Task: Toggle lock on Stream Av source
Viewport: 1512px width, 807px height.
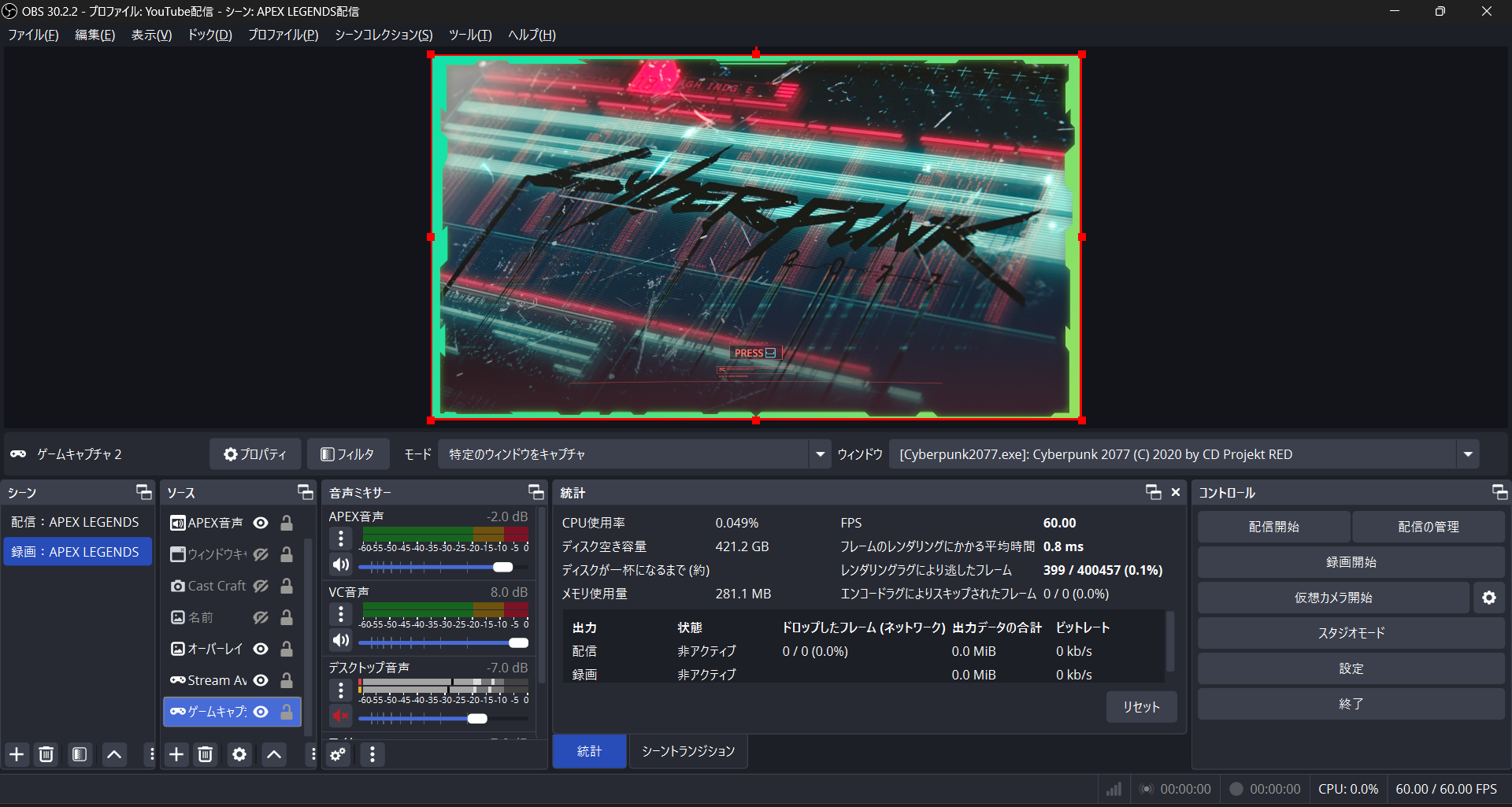Action: pyautogui.click(x=287, y=680)
